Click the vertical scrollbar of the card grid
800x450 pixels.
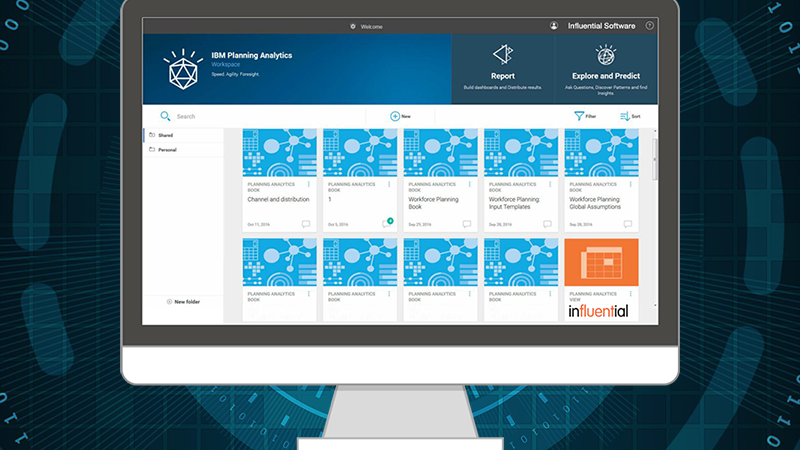655,159
